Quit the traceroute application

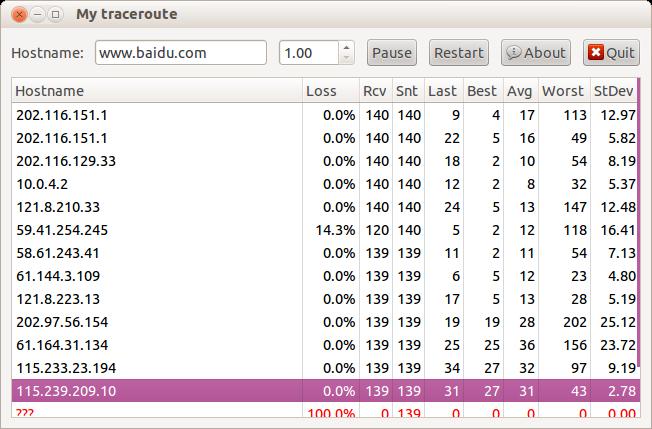click(611, 53)
